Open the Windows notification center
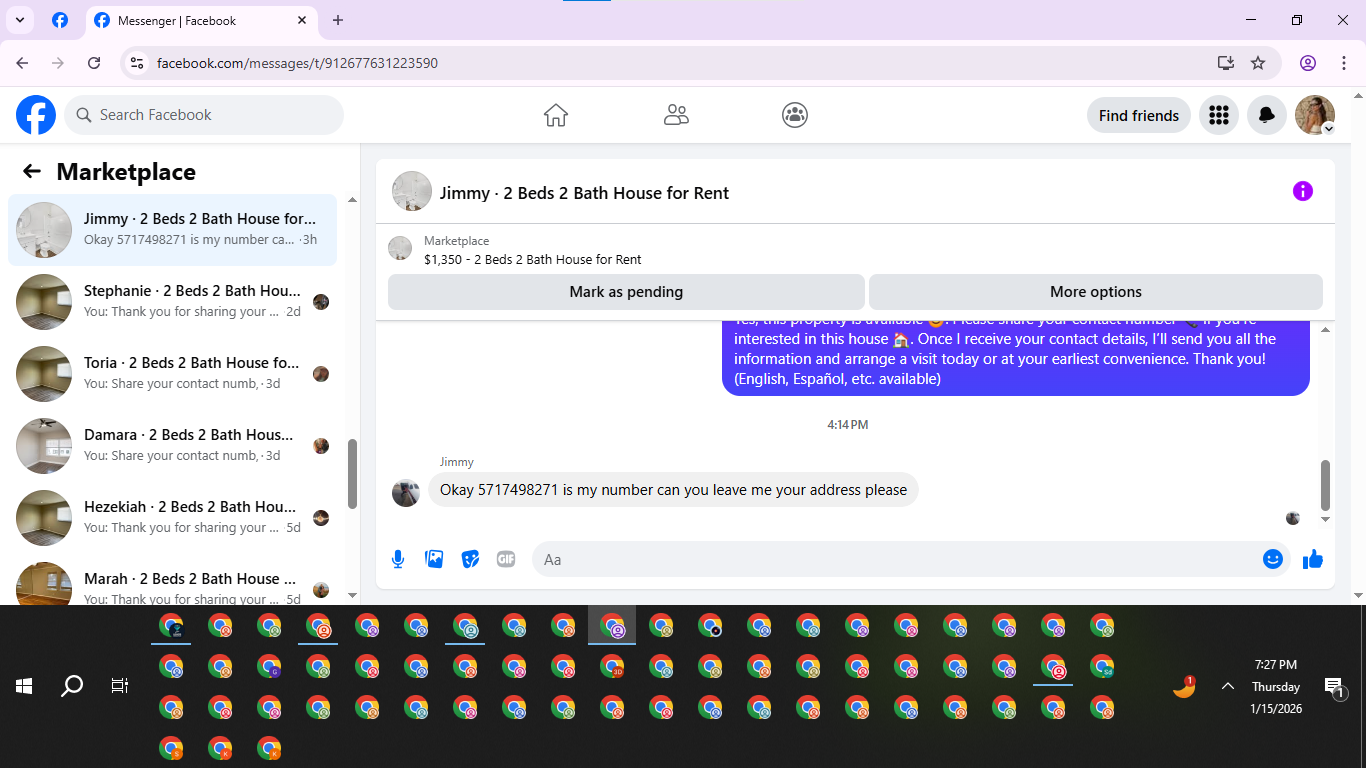The height and width of the screenshot is (768, 1366). tap(1335, 686)
